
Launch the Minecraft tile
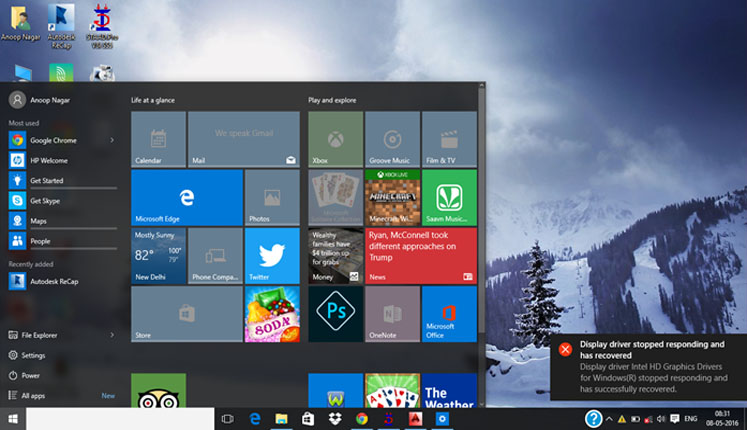coord(393,197)
